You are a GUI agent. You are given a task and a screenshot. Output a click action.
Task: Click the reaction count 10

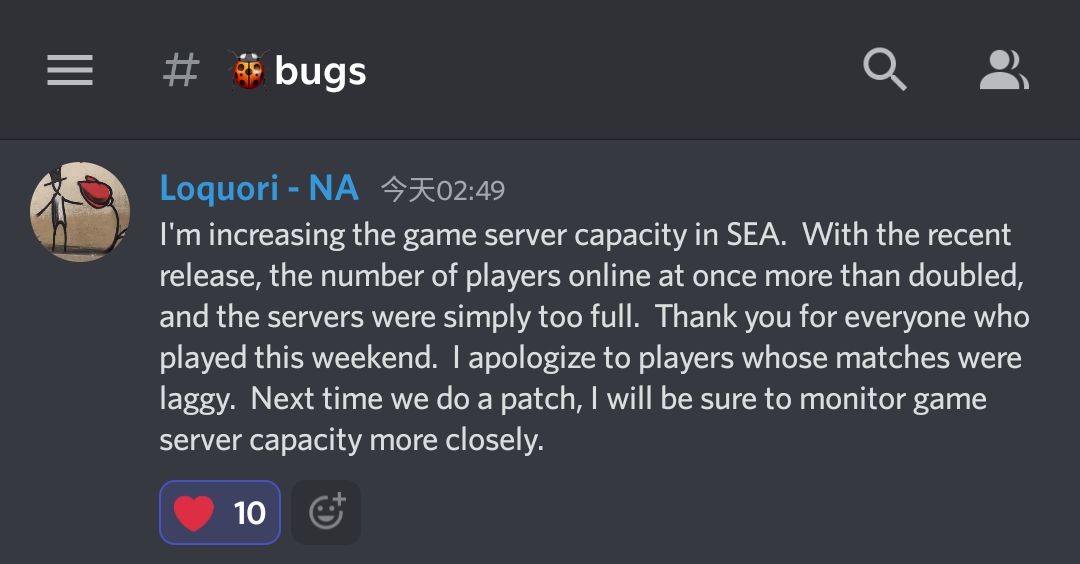tap(249, 514)
